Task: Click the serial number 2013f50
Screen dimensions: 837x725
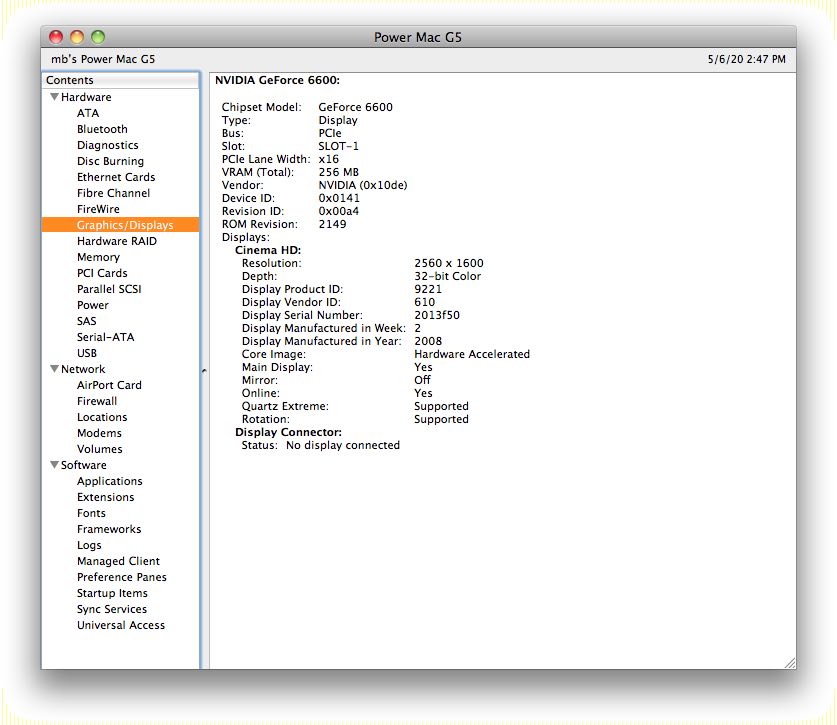Action: coord(437,316)
